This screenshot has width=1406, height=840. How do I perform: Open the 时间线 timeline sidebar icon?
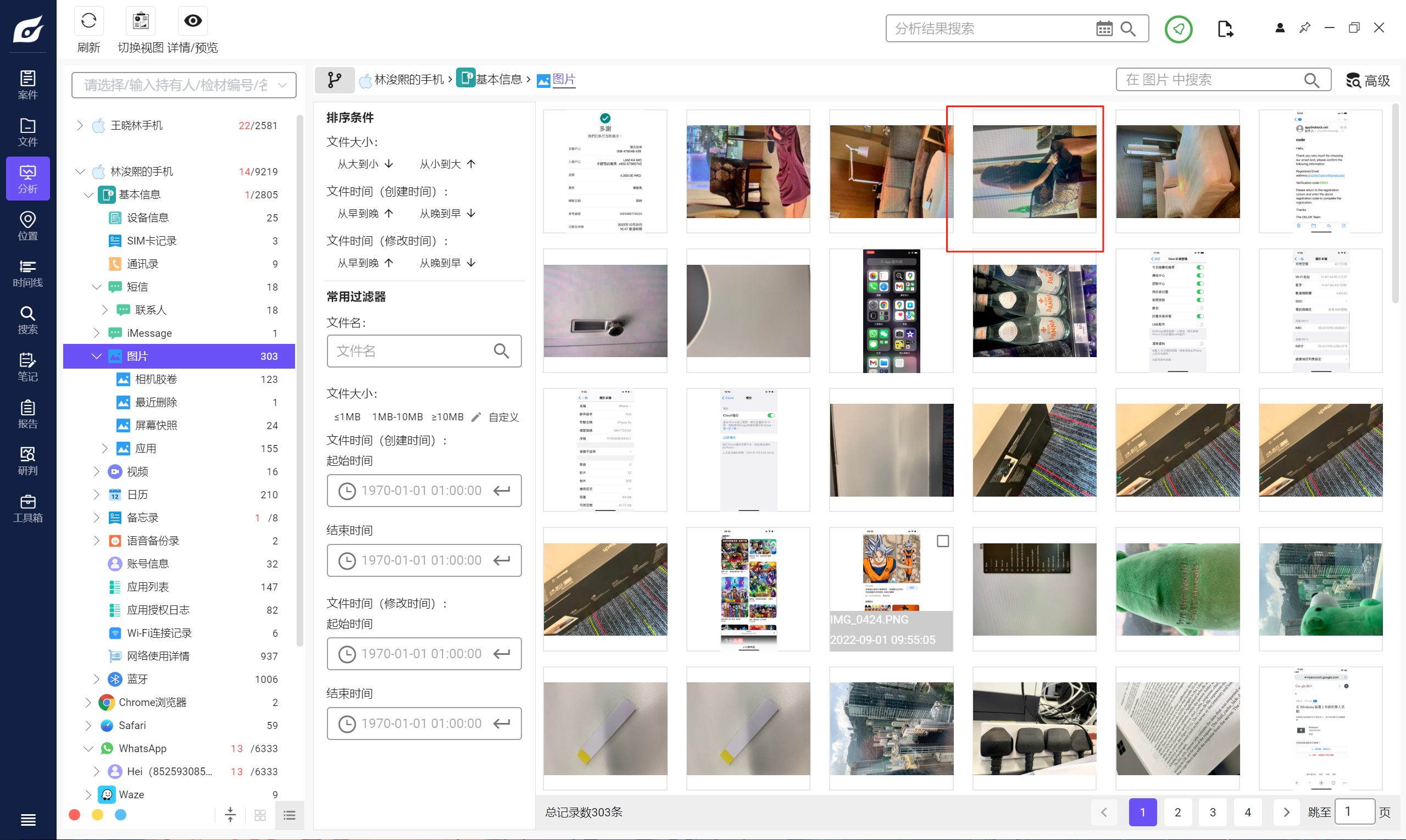coord(27,273)
